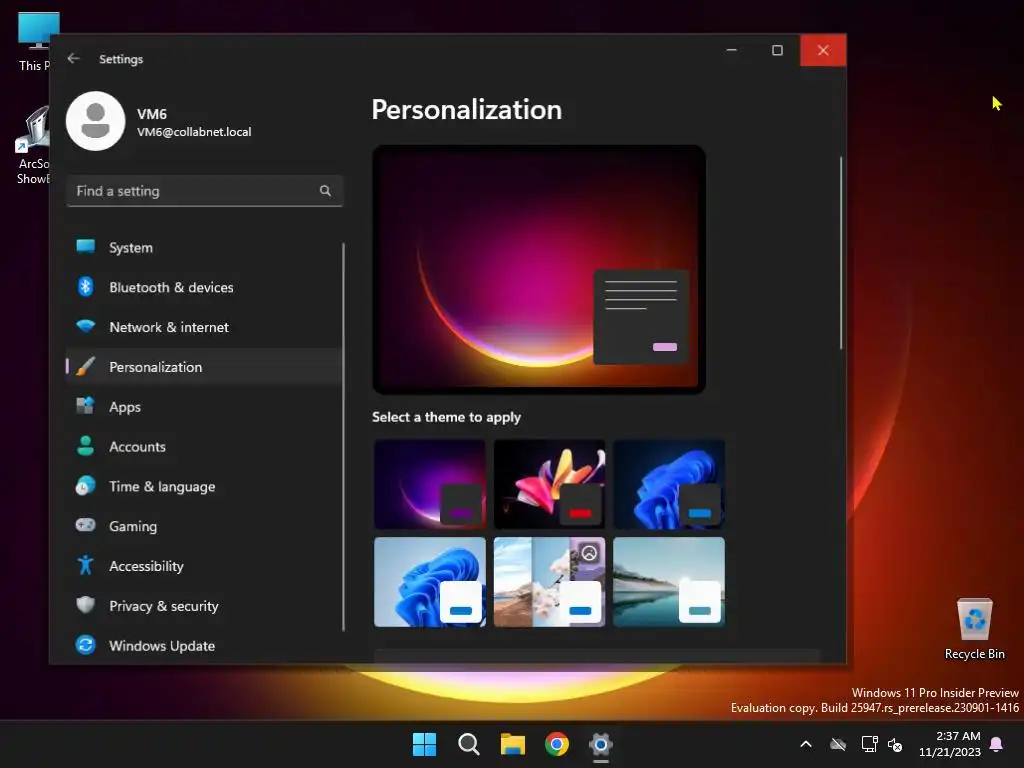The height and width of the screenshot is (768, 1024).
Task: Select System in settings sidebar
Action: tap(204, 248)
